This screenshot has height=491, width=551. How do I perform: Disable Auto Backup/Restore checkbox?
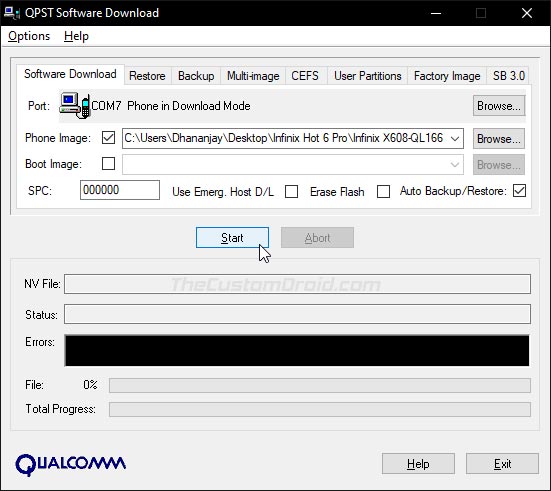pos(519,191)
